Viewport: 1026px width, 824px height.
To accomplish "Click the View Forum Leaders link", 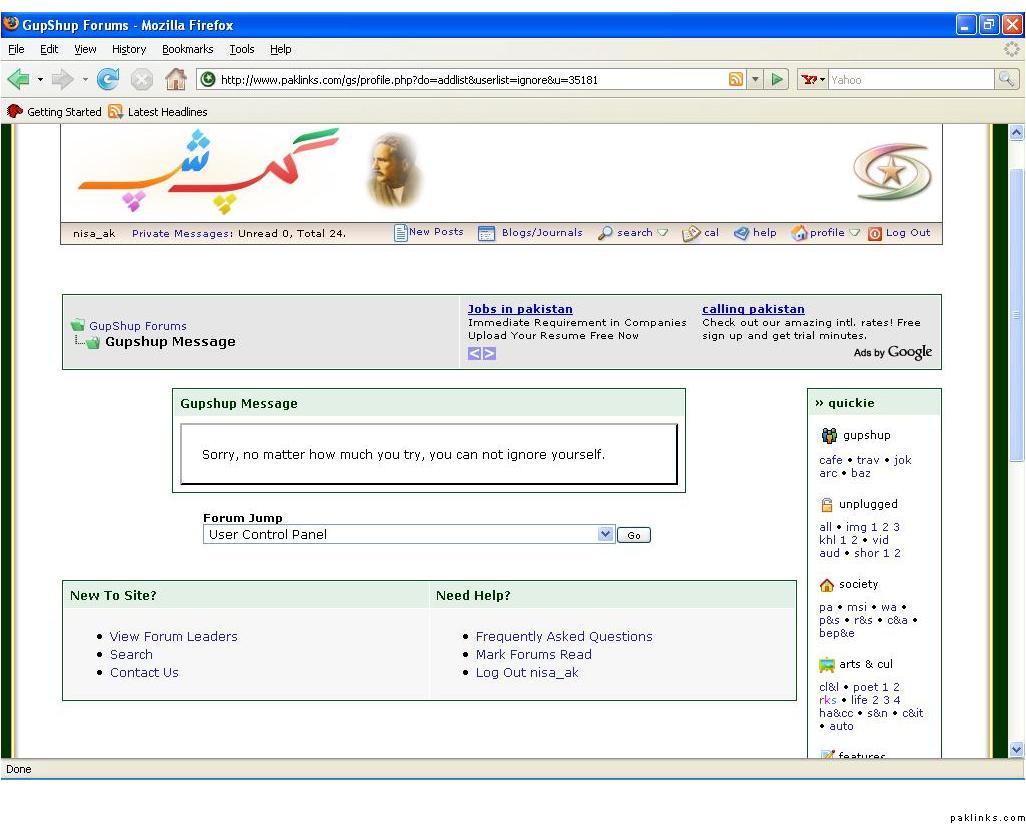I will pos(173,637).
